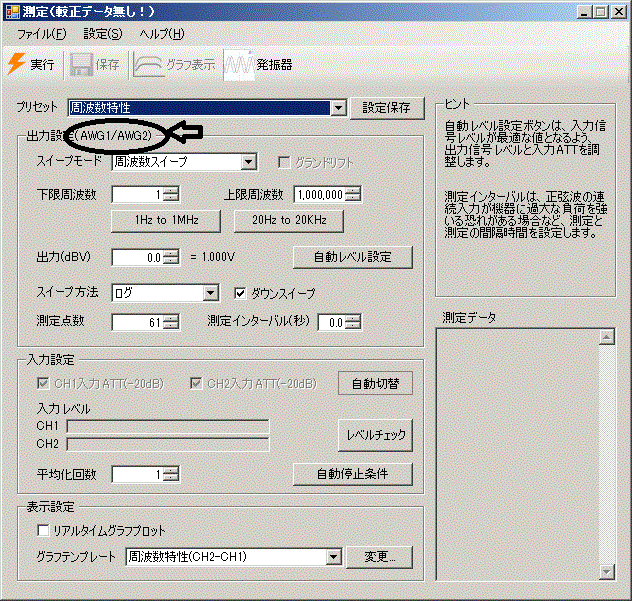Click the 出力(dBV) value field
The width and height of the screenshot is (632, 601).
coord(137,258)
